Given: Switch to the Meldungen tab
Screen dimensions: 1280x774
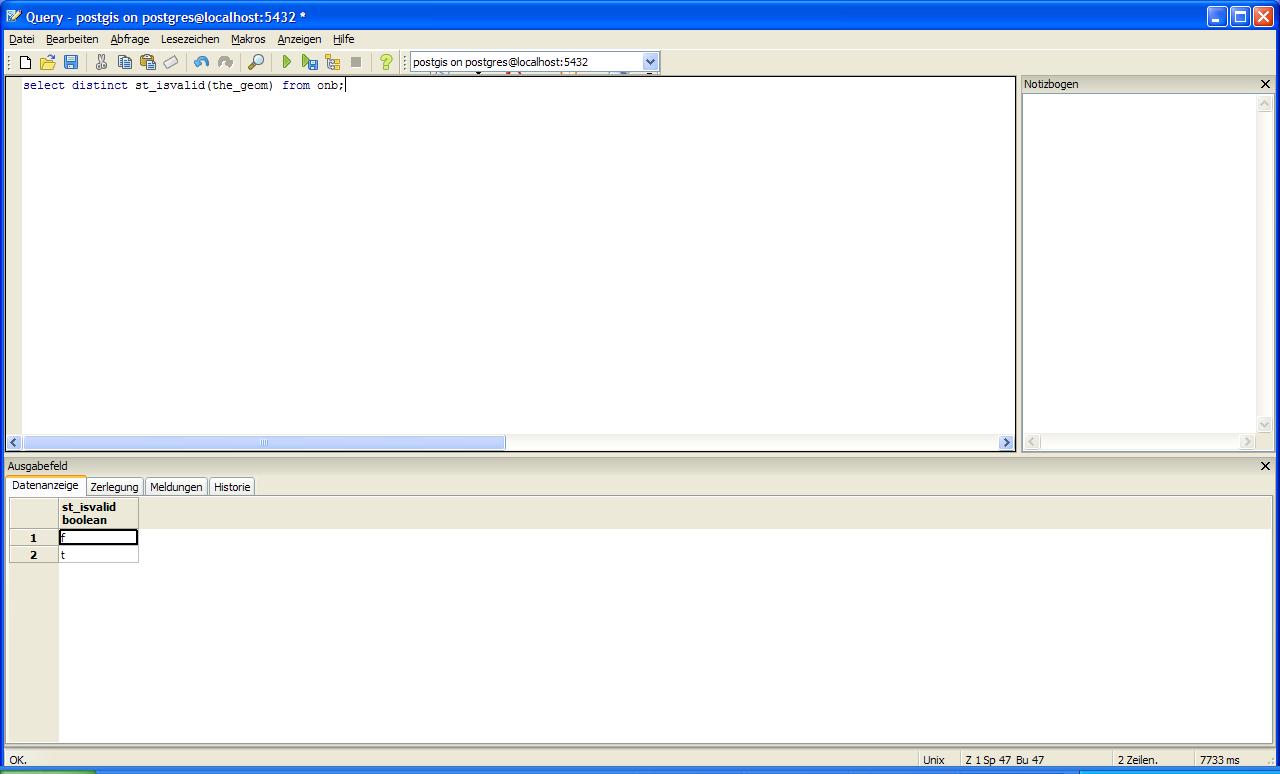Looking at the screenshot, I should pos(176,487).
